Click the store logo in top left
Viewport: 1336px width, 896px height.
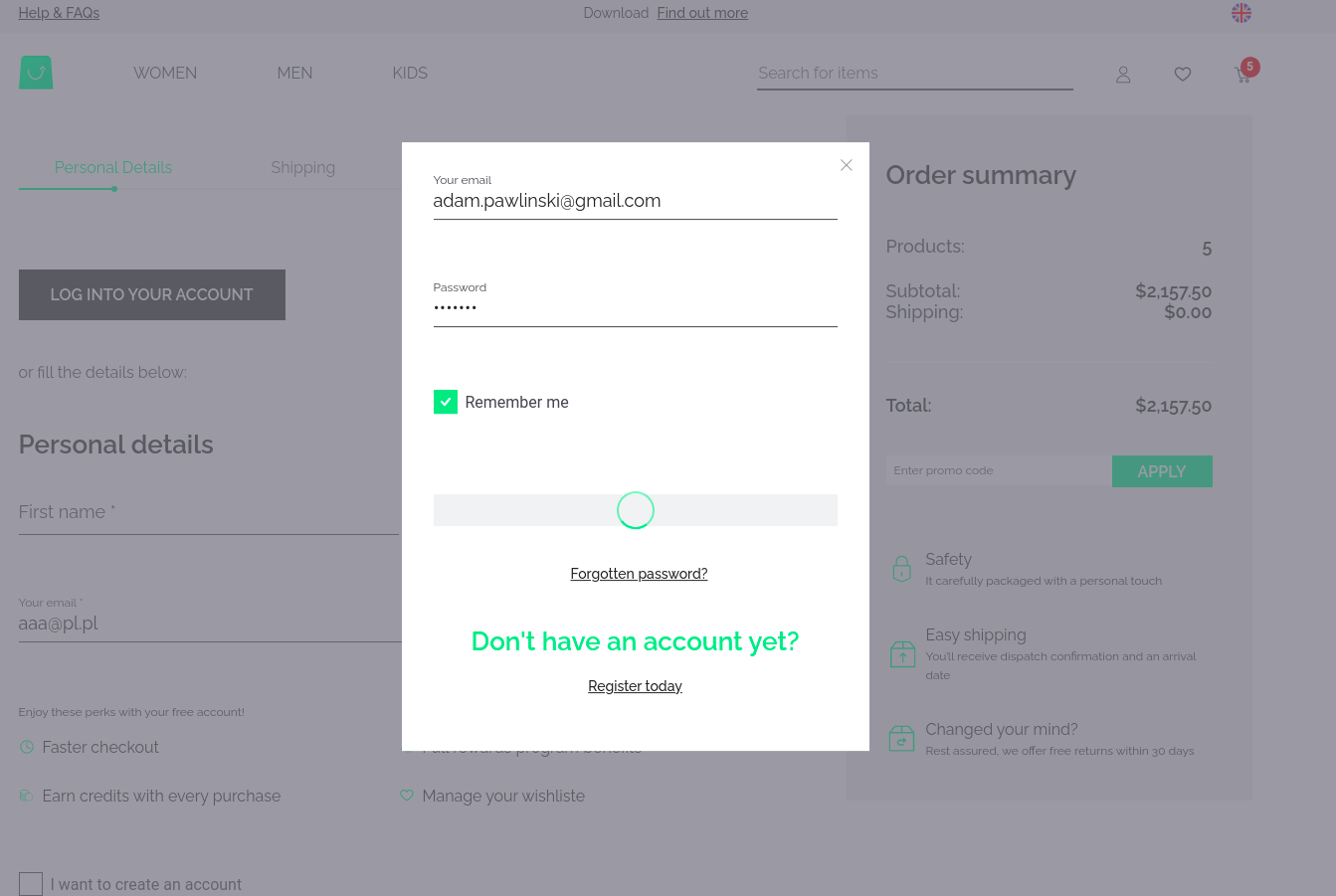click(x=36, y=73)
